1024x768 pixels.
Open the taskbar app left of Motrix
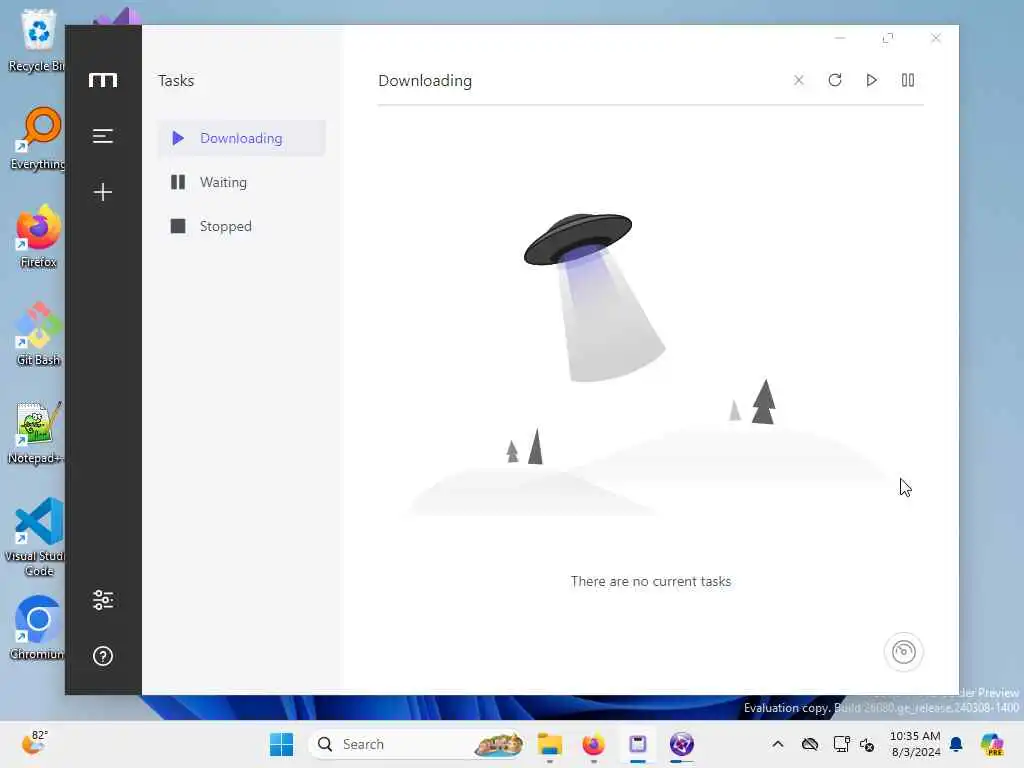[x=637, y=744]
